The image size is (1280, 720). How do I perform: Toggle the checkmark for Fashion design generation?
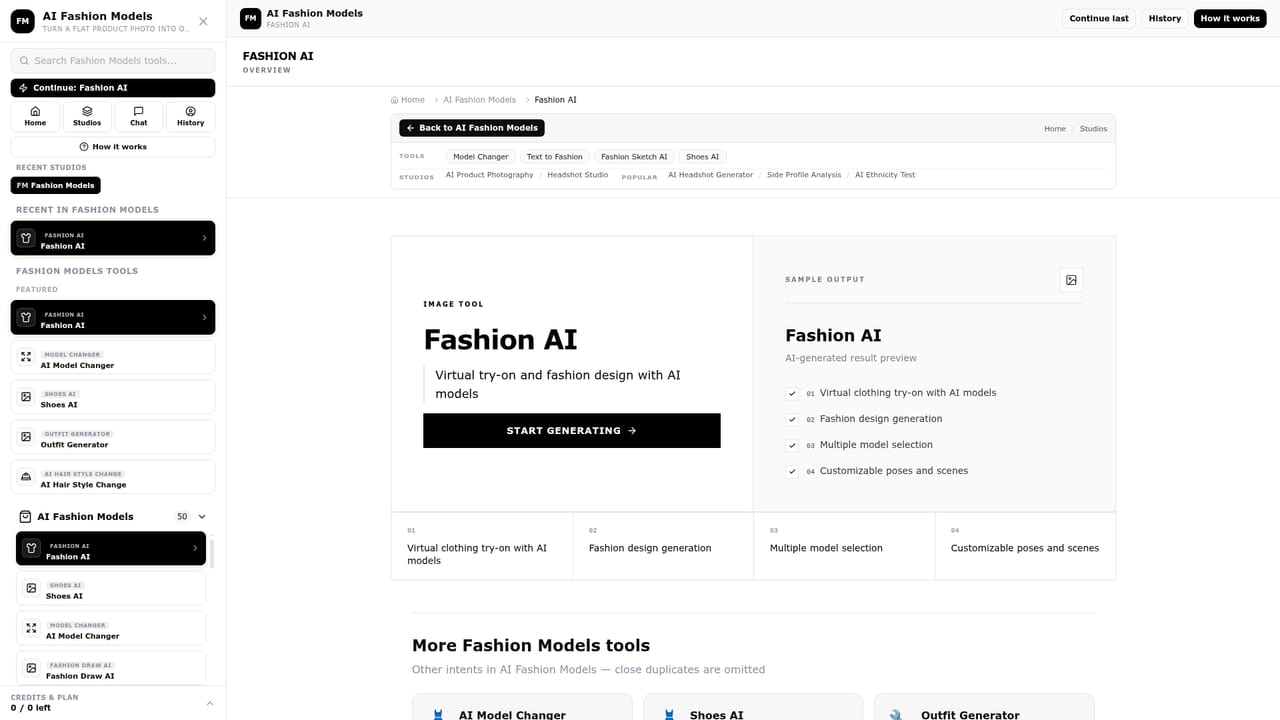[x=792, y=420]
